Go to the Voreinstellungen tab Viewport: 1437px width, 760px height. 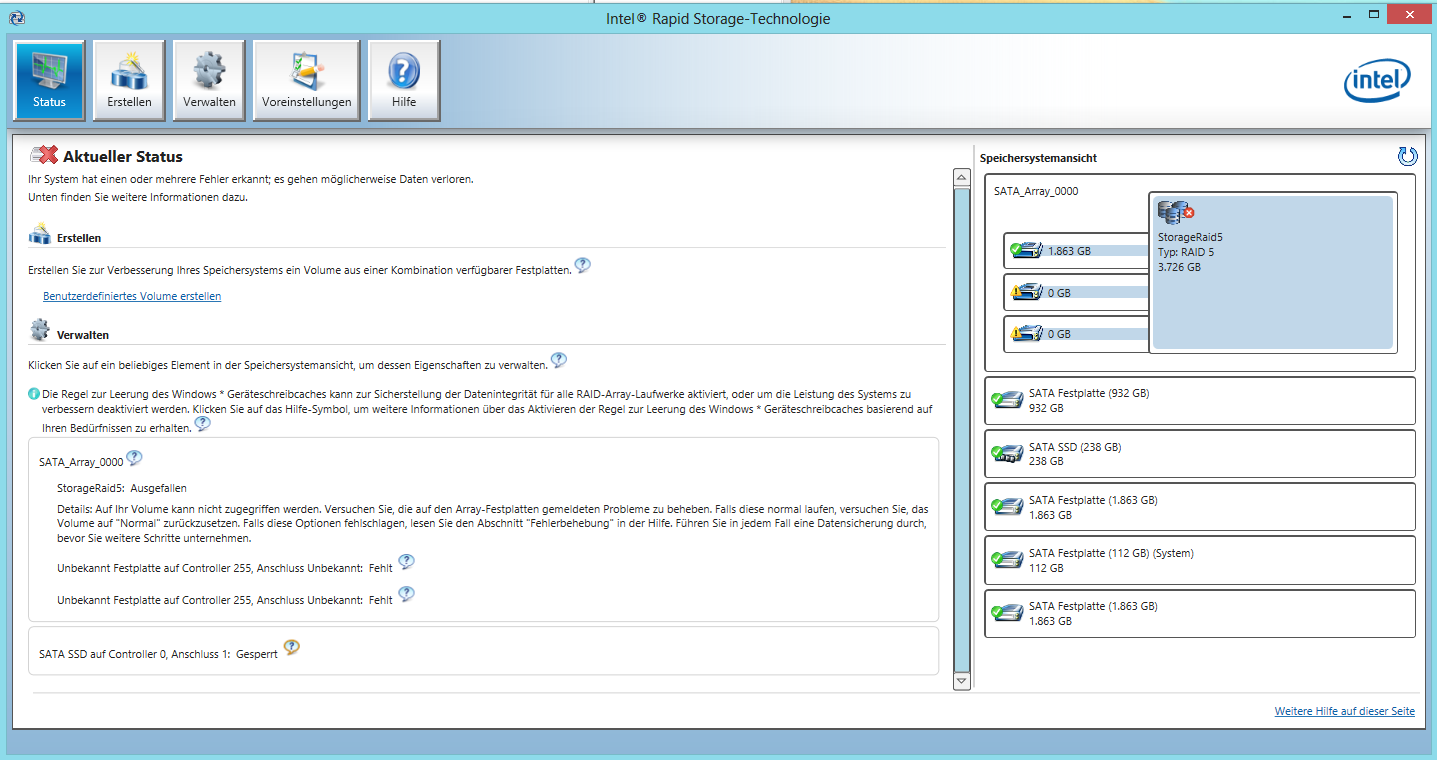[306, 80]
